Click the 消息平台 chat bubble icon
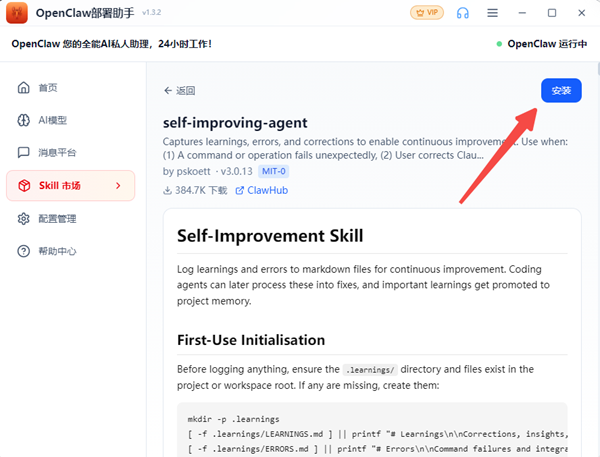This screenshot has height=457, width=600. [x=23, y=152]
